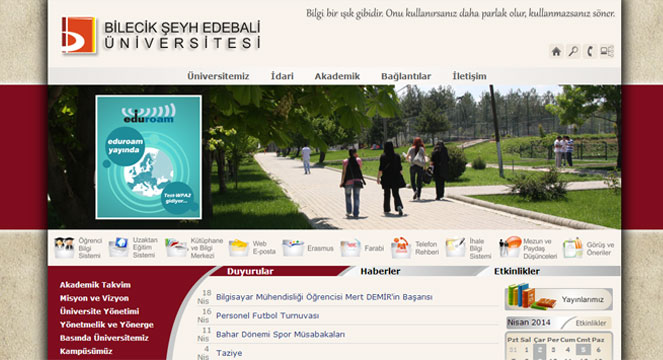This screenshot has height=360, width=663.
Task: Open Misyon ve Vizyon link
Action: click(94, 298)
